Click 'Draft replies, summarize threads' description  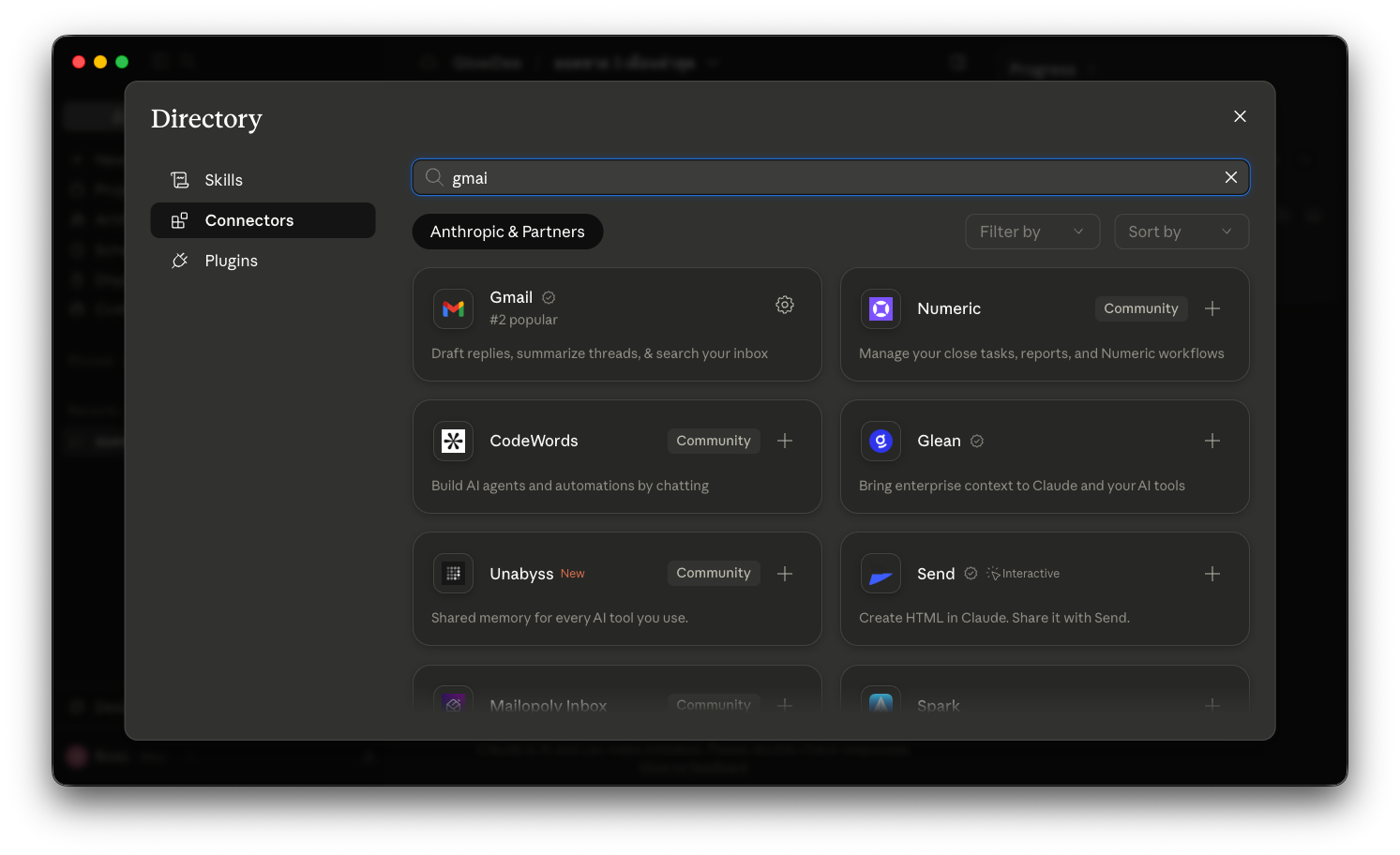tap(599, 353)
